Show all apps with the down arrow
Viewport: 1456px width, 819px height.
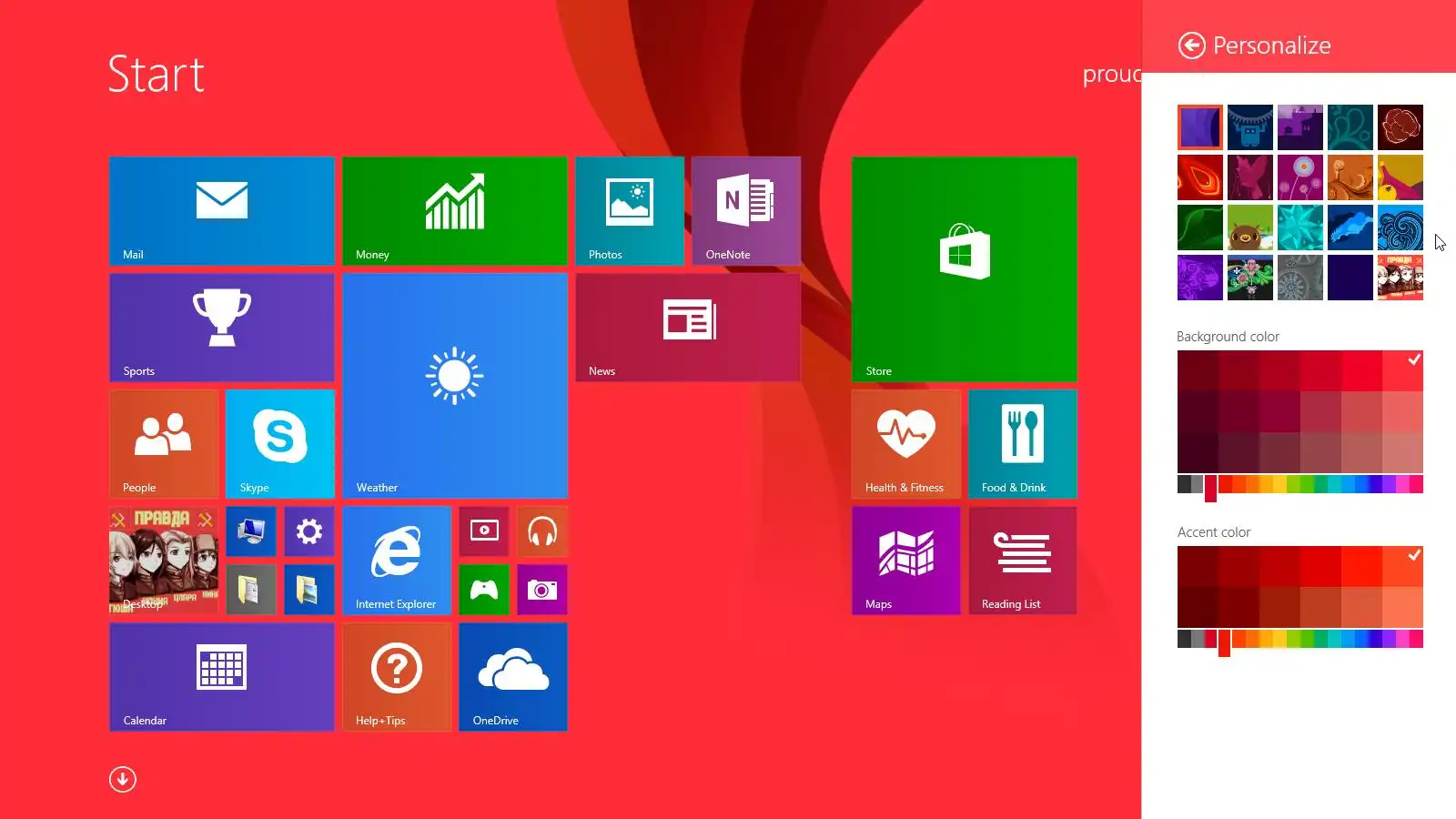pos(123,779)
